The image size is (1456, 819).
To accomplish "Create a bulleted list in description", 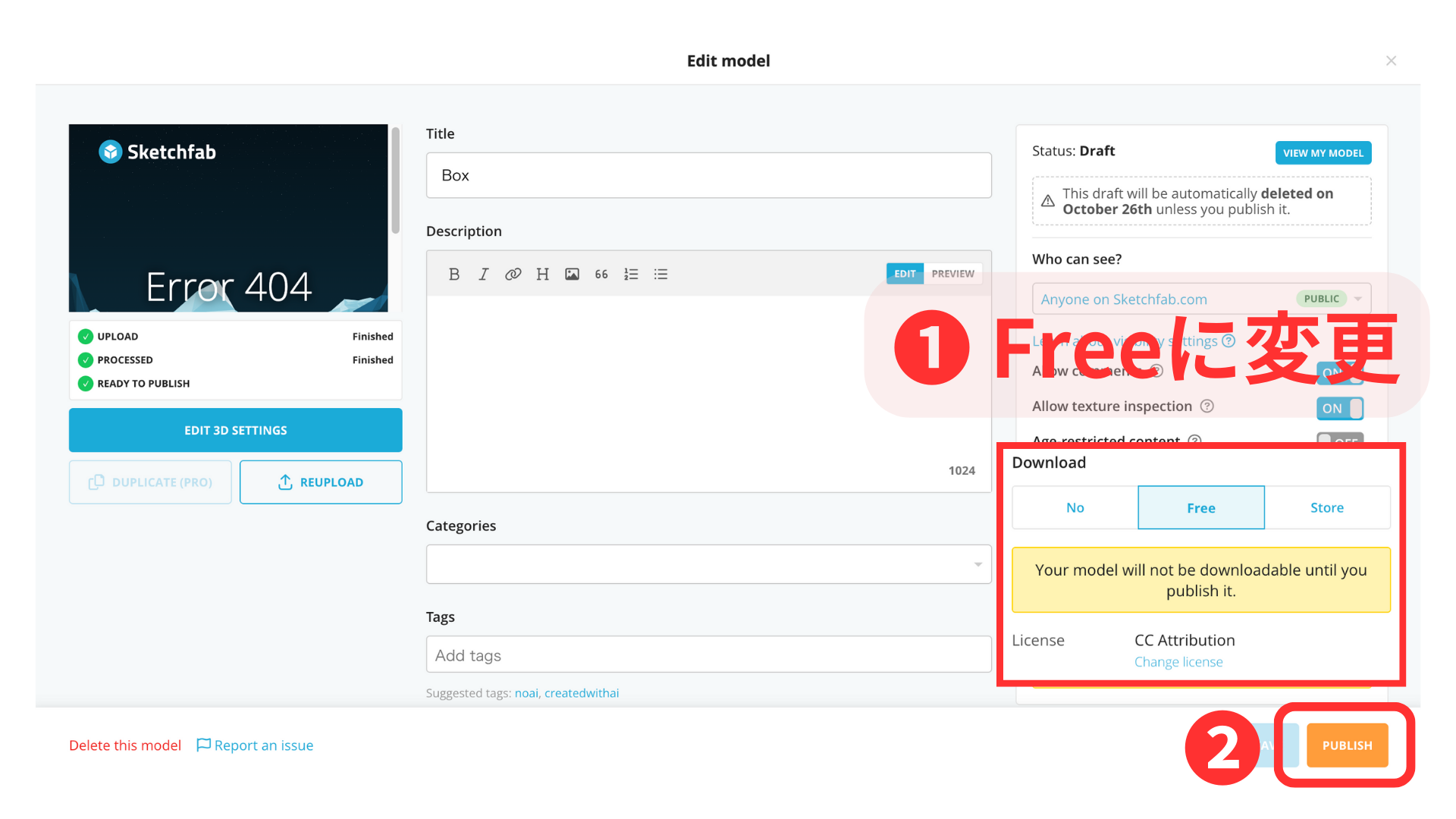I will [x=661, y=274].
